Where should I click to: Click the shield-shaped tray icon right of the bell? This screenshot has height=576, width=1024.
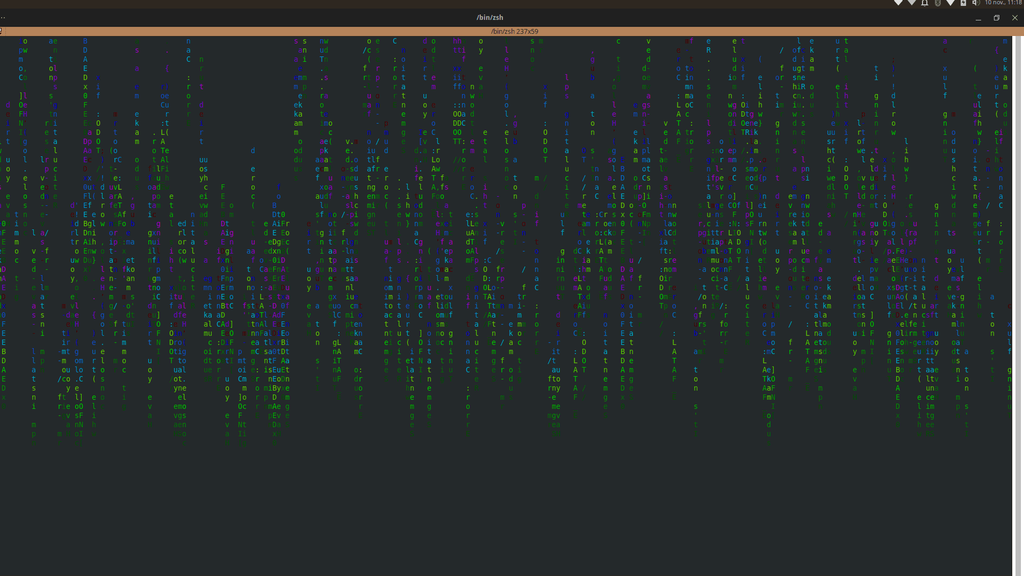tap(938, 4)
